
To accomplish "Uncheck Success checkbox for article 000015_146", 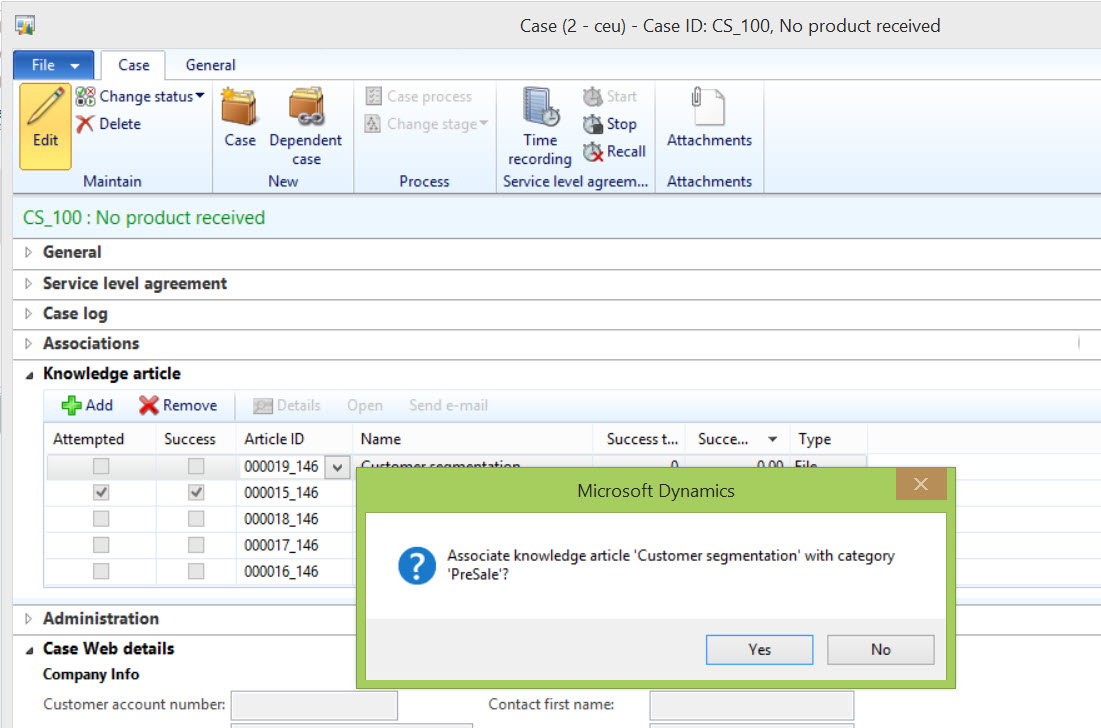I will coord(196,493).
